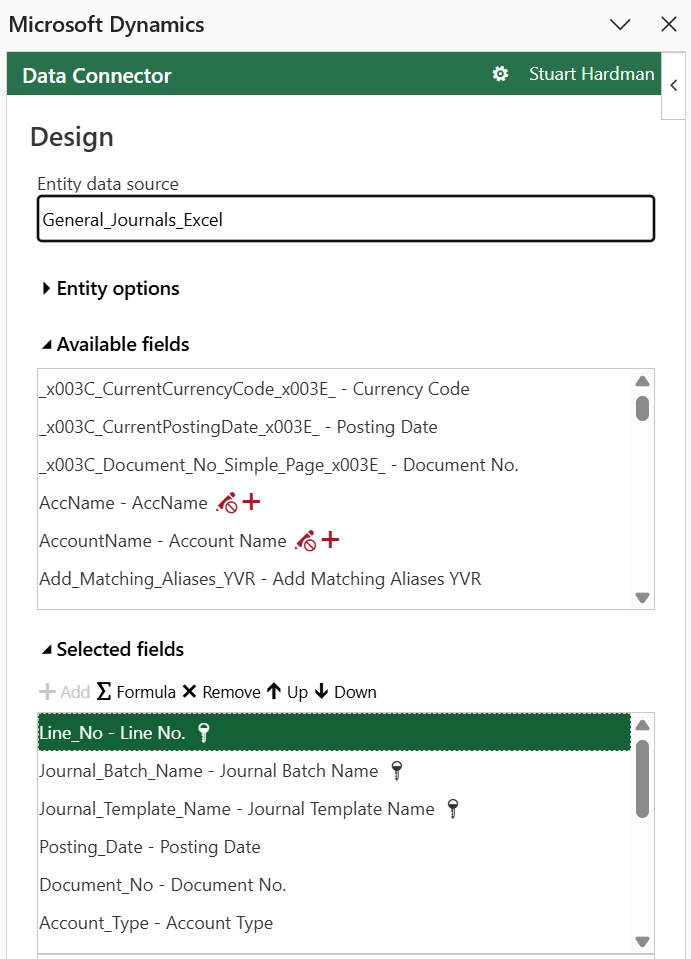Click the Add button above Selected fields
Screen dimensions: 691x959
tap(62, 691)
